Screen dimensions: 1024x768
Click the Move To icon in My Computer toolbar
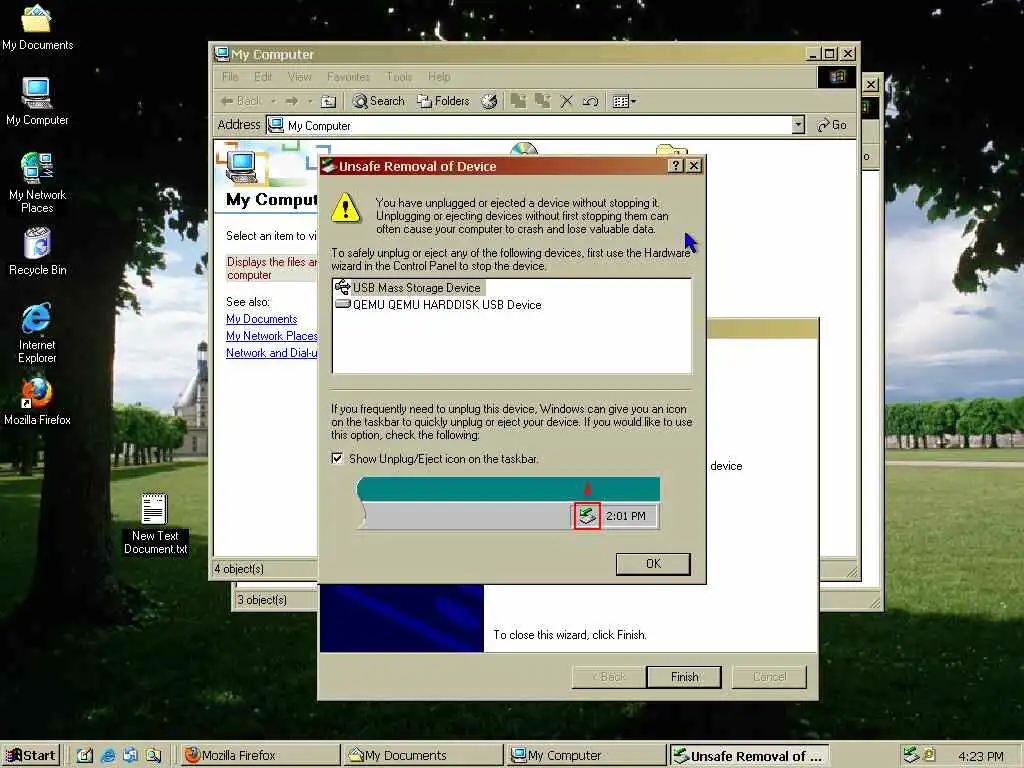(x=519, y=101)
